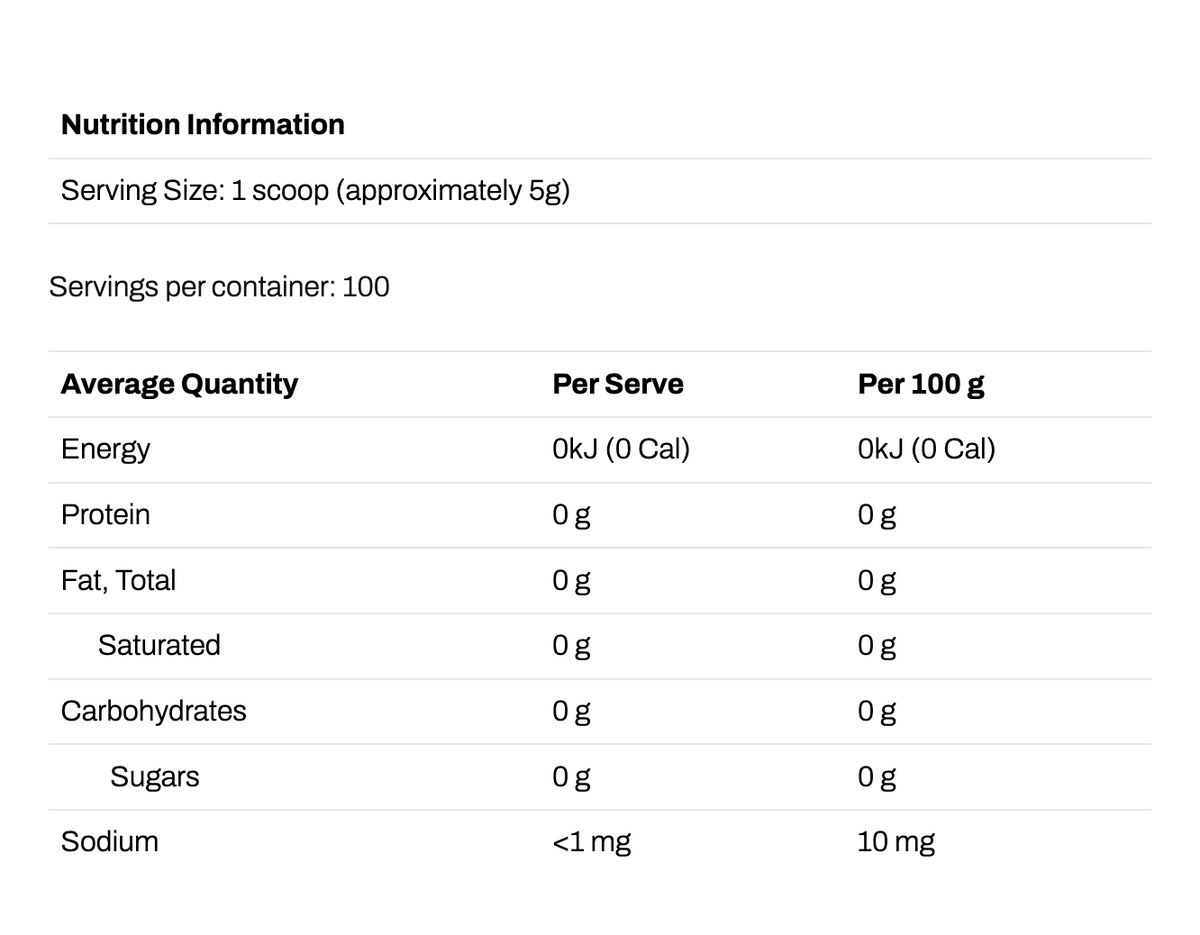Click the Servings per container: 100 text
This screenshot has height=935, width=1200.
(219, 287)
